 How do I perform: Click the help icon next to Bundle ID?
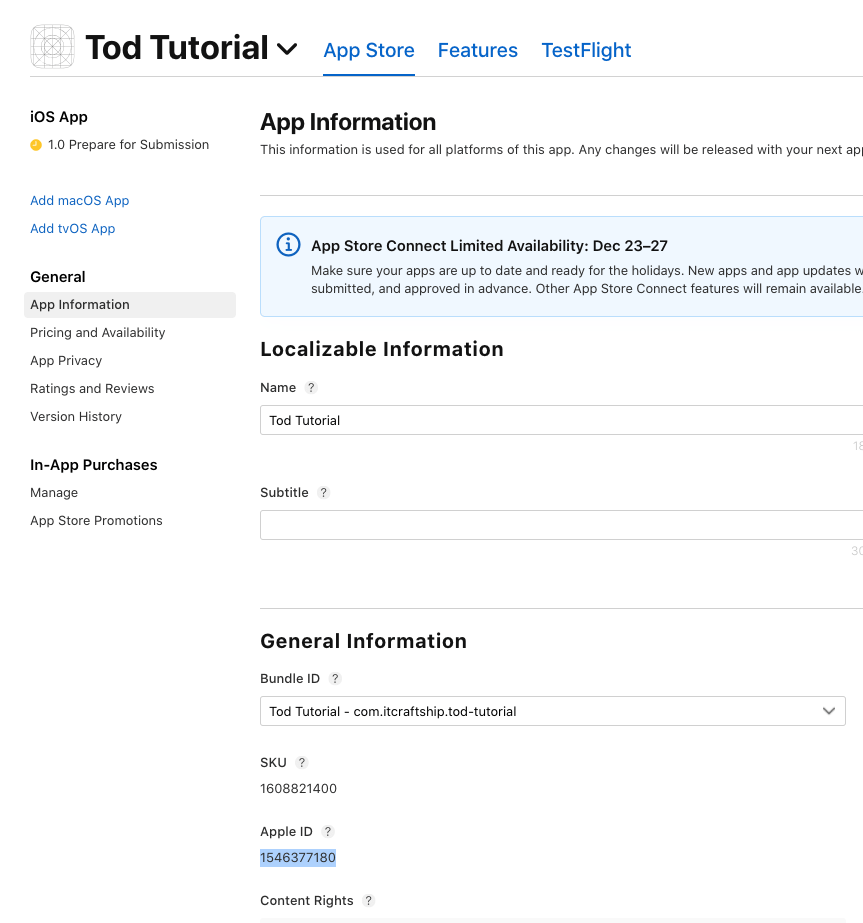pos(335,679)
